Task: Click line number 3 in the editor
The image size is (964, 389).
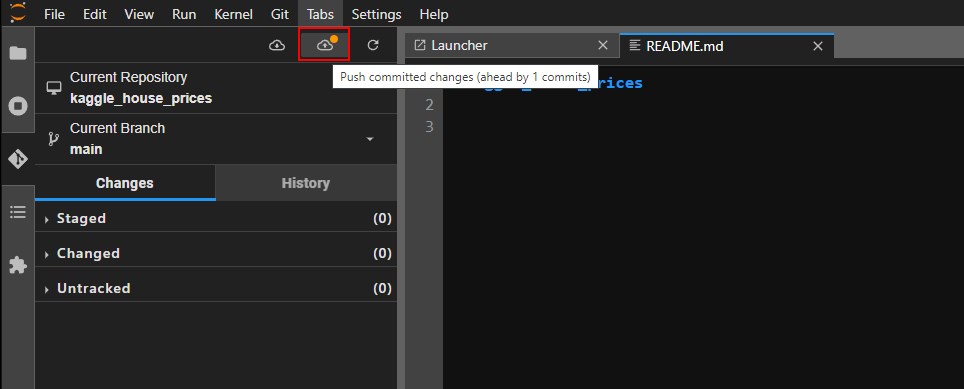Action: click(x=430, y=127)
